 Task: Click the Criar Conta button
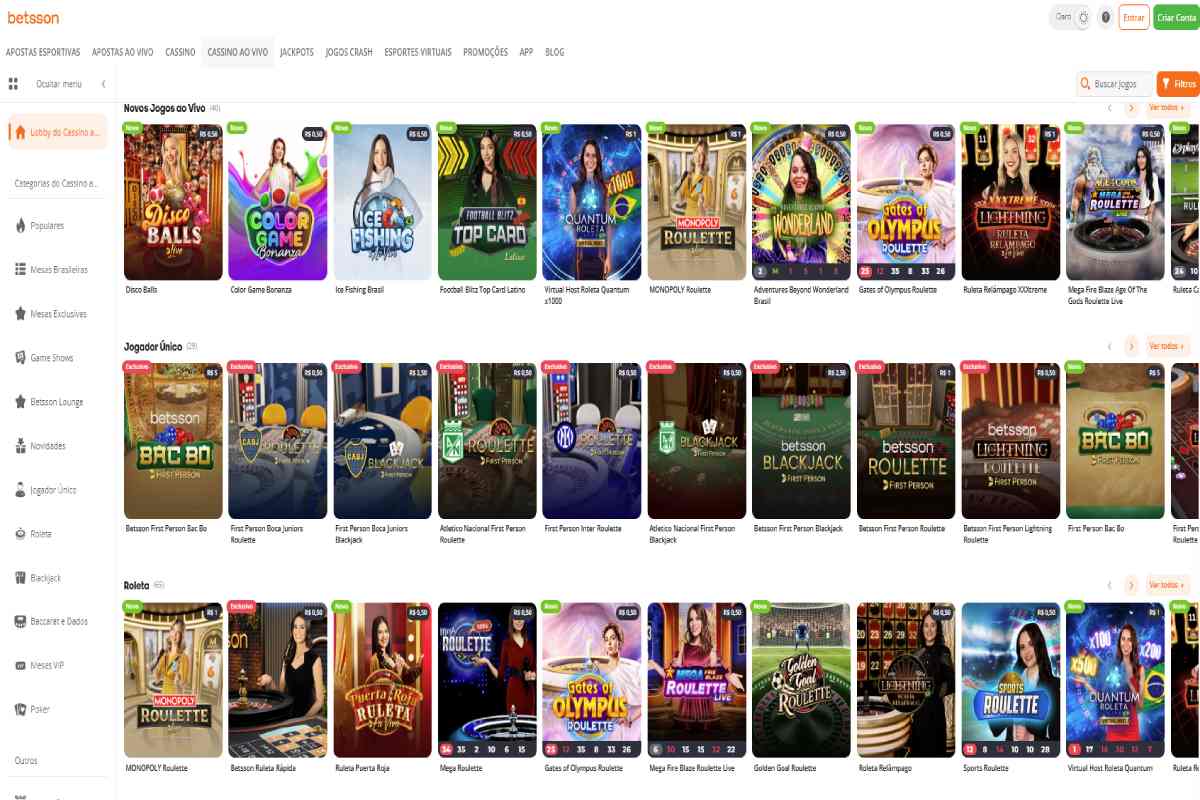click(1175, 17)
